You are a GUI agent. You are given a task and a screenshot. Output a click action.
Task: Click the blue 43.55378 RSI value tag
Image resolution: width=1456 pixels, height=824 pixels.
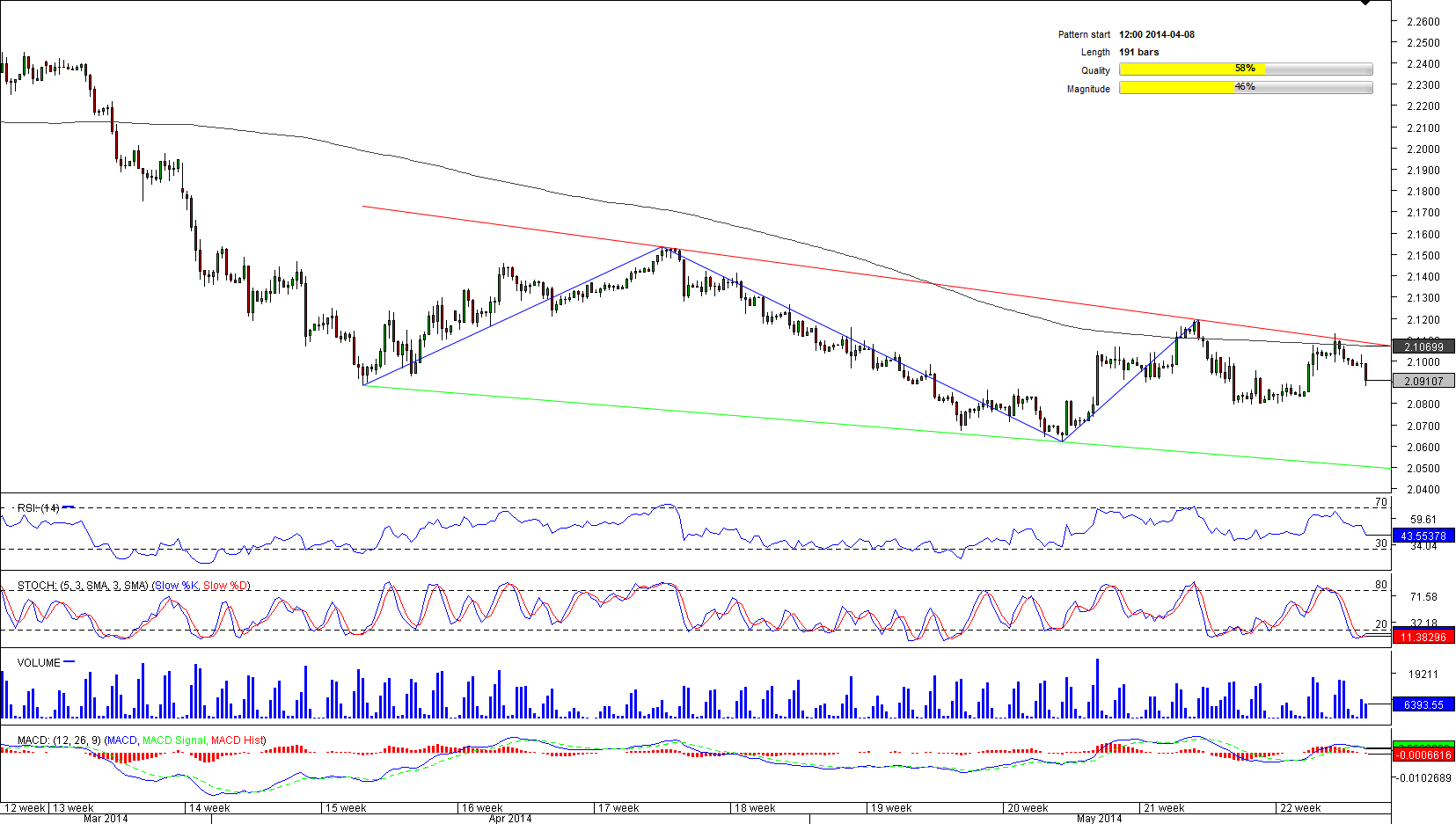tap(1423, 536)
